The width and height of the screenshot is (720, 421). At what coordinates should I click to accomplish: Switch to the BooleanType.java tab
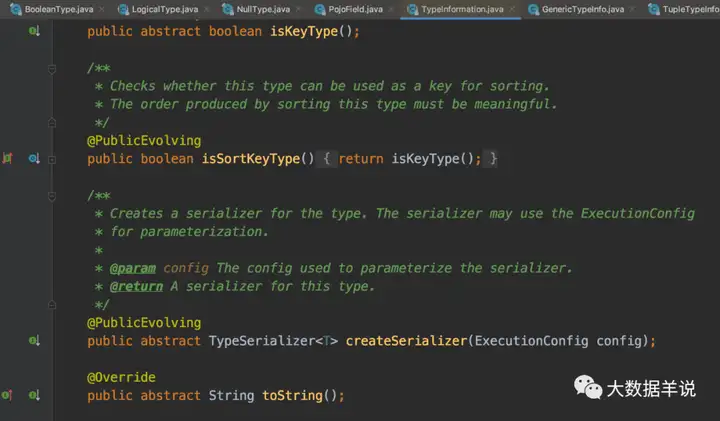(59, 9)
